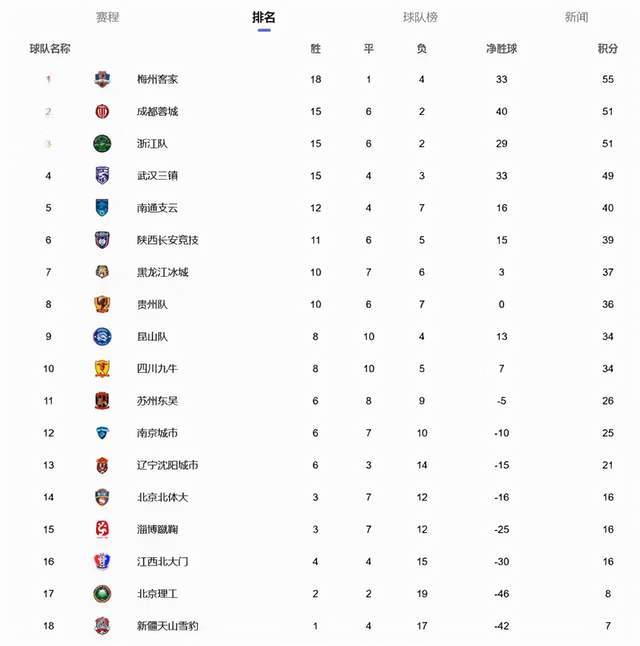
Task: Click the 昆山队 blue circular logo
Action: tap(102, 337)
